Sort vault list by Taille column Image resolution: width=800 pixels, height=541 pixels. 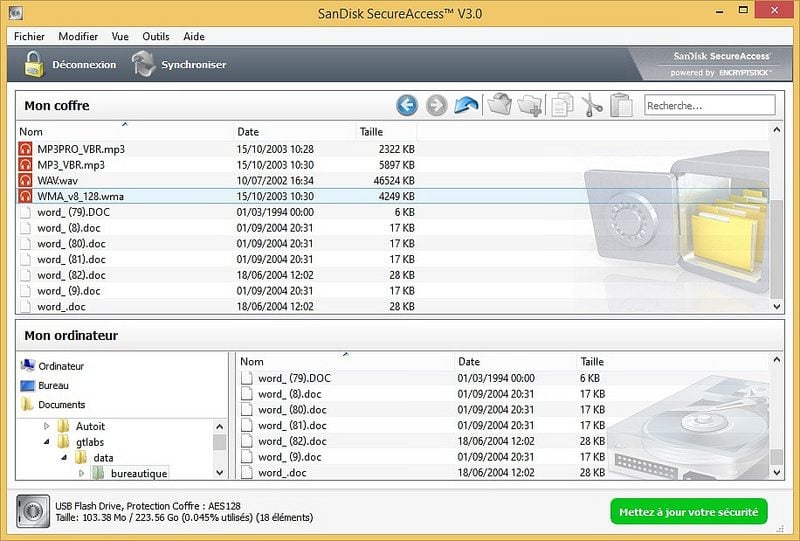(386, 131)
